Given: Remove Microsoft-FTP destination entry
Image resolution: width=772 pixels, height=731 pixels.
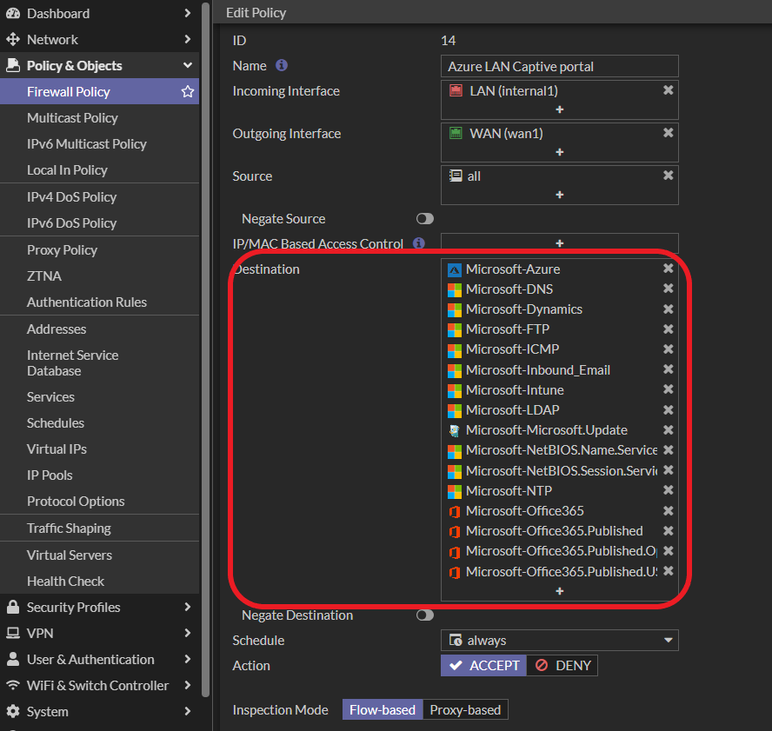Looking at the screenshot, I should (x=668, y=329).
